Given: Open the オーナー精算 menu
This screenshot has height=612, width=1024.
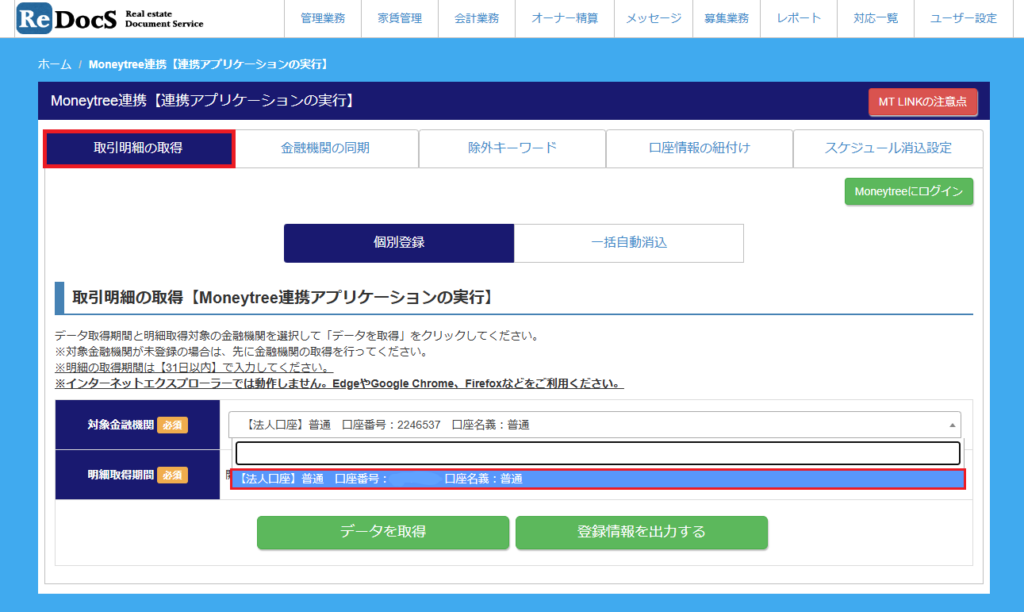Looking at the screenshot, I should tap(565, 18).
